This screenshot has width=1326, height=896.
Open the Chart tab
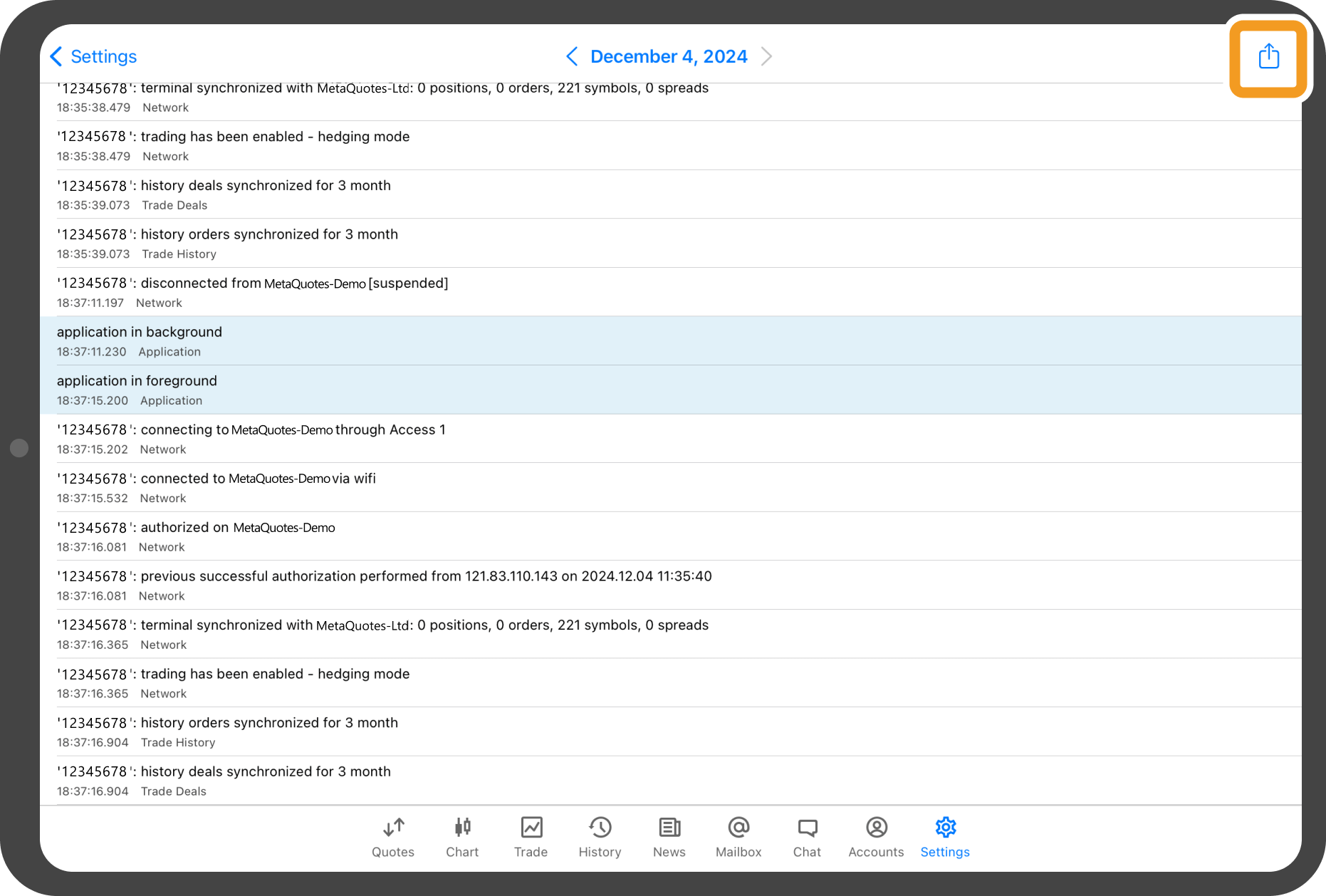pos(462,837)
